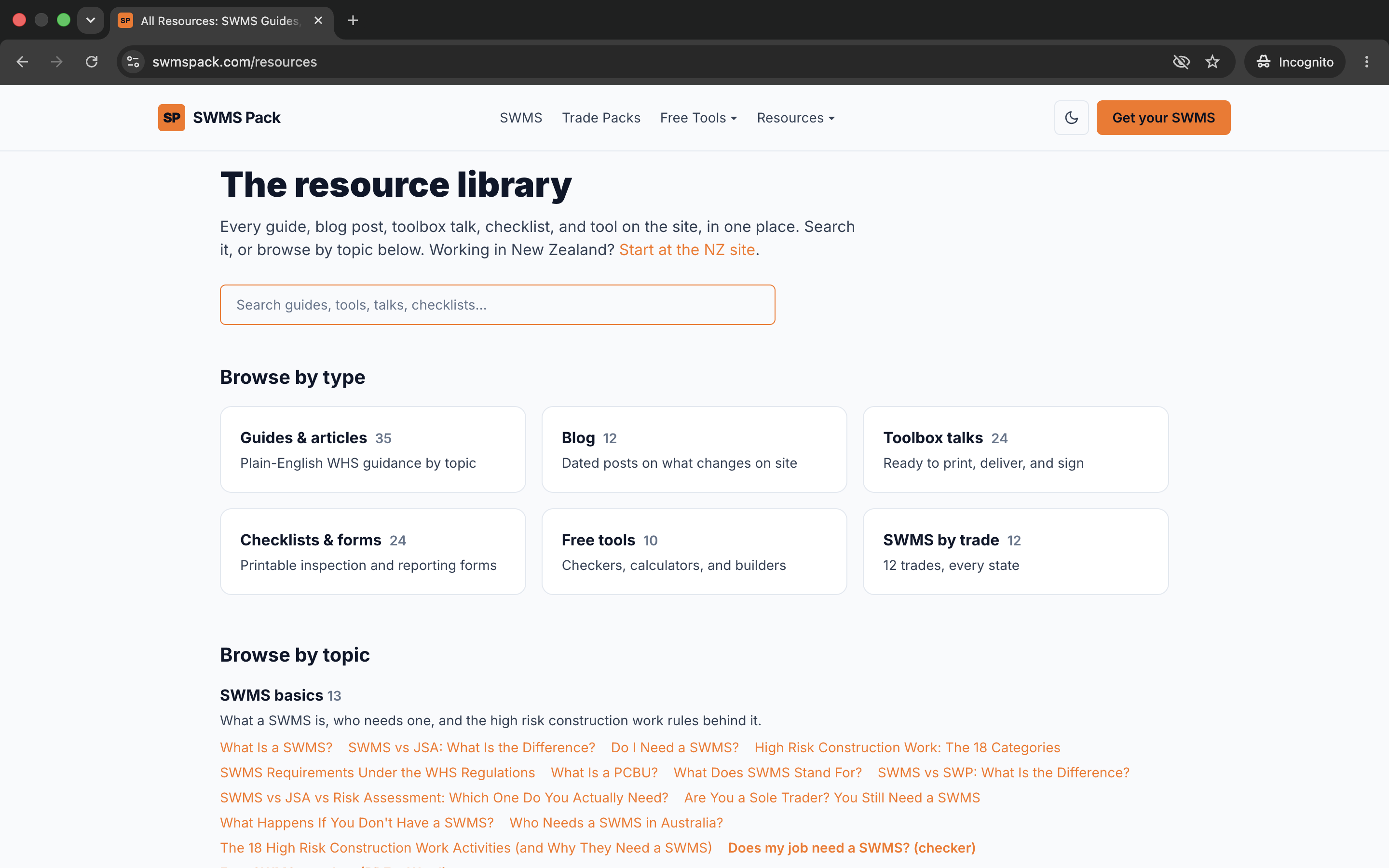Open the Chrome three-dot menu
1389x868 pixels.
click(x=1367, y=62)
